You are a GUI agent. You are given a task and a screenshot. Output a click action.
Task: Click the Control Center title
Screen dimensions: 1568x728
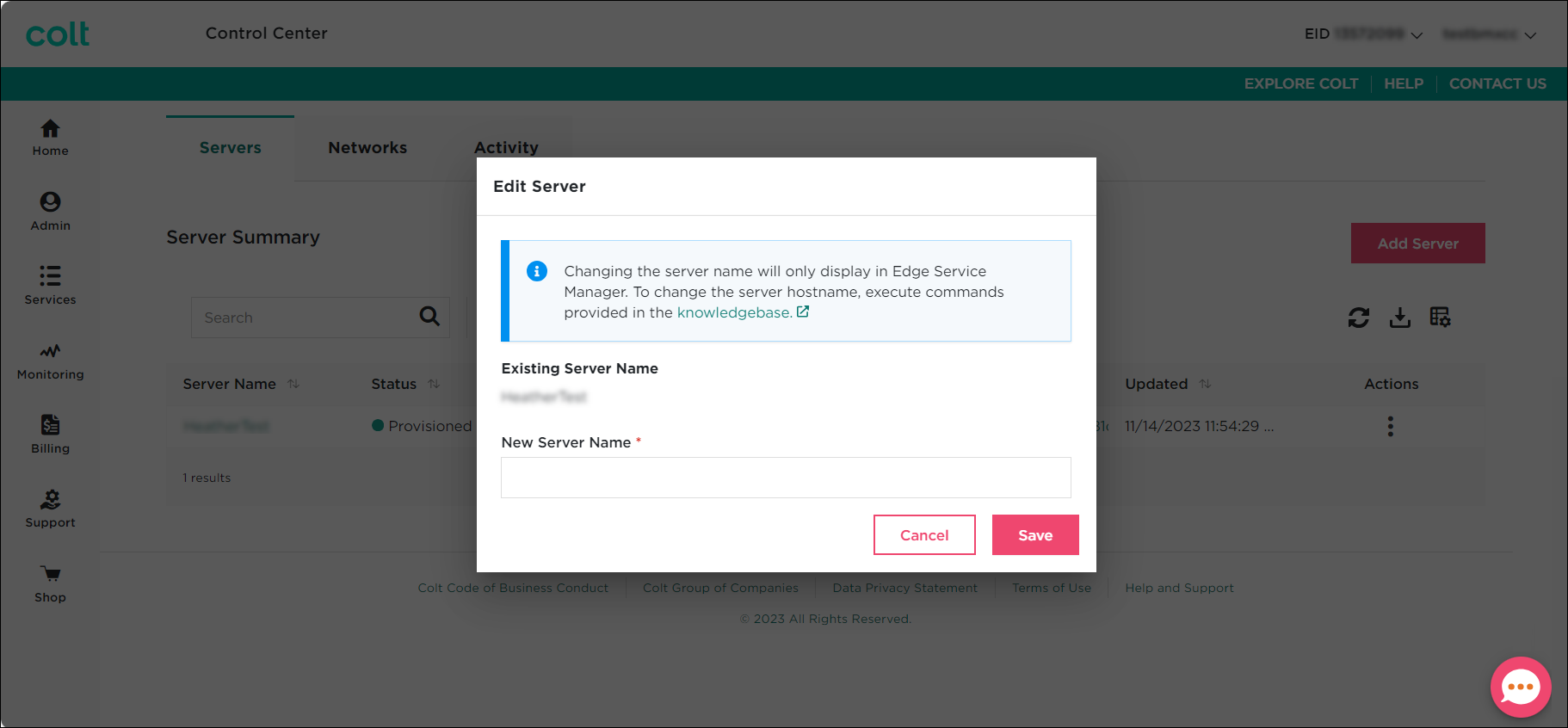(266, 33)
